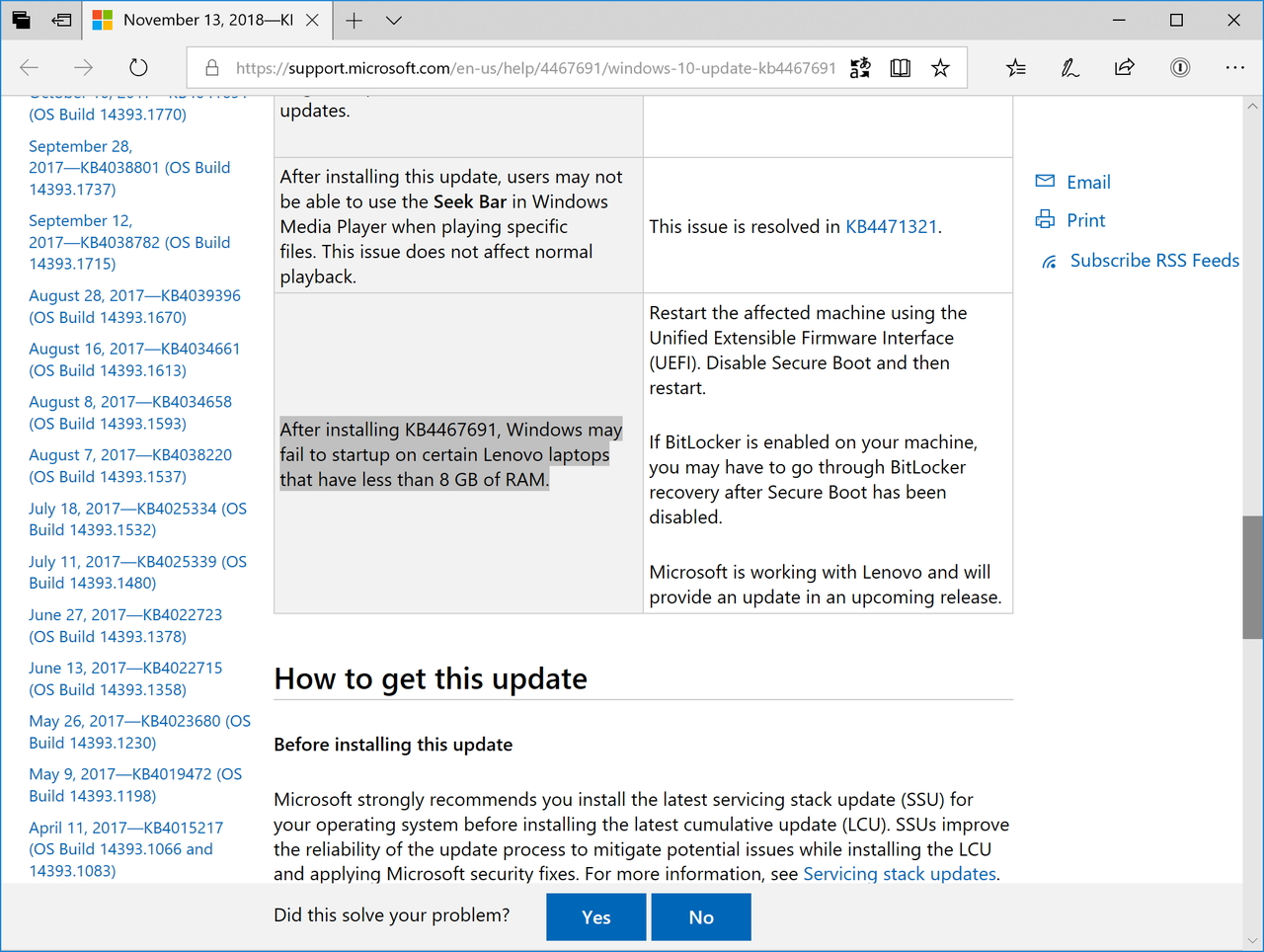Image resolution: width=1264 pixels, height=952 pixels.
Task: Open June 27, 2017 KB4022723 update
Action: 125,626
